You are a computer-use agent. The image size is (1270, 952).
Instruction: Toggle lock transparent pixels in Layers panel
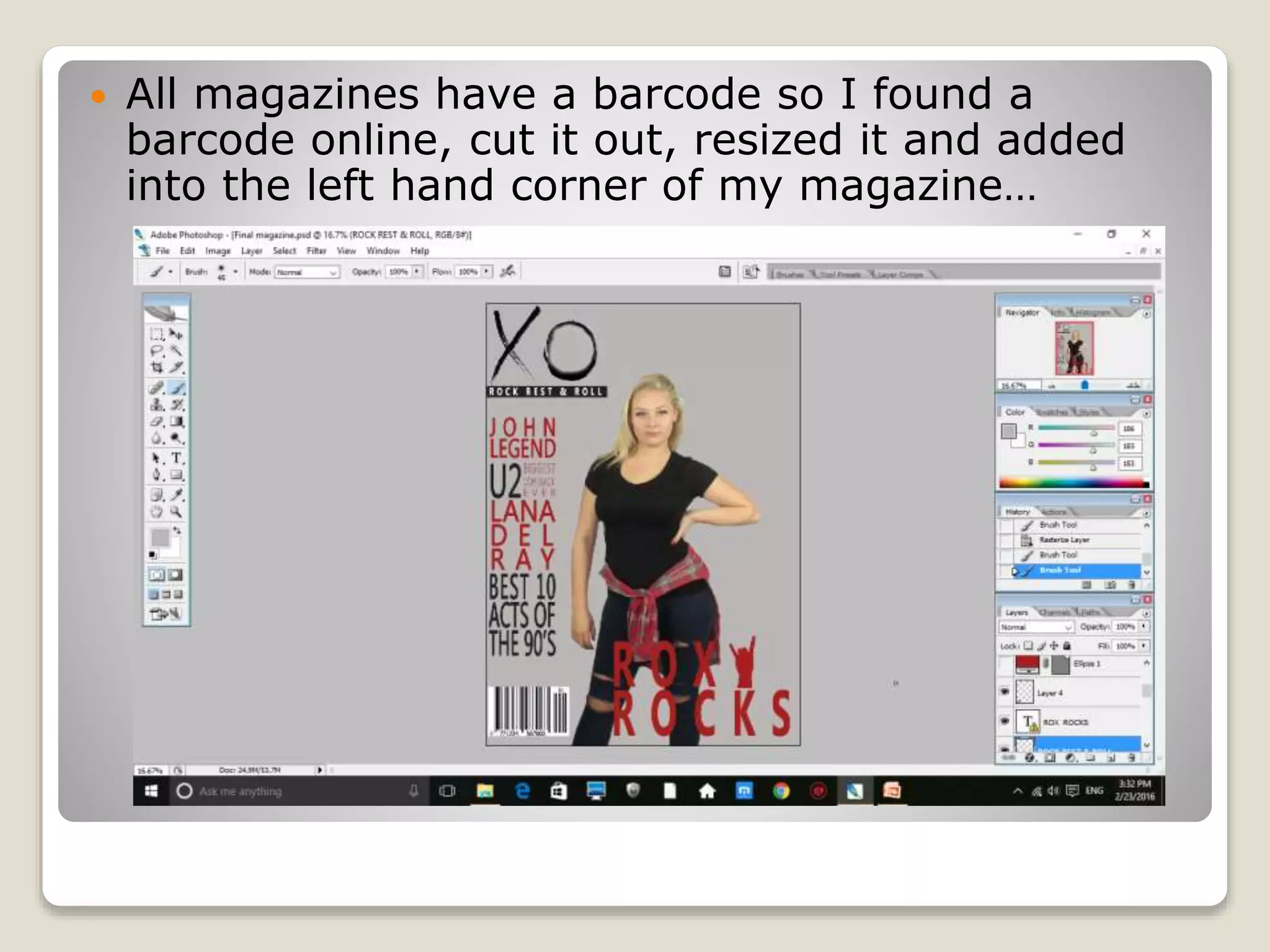pos(1028,646)
